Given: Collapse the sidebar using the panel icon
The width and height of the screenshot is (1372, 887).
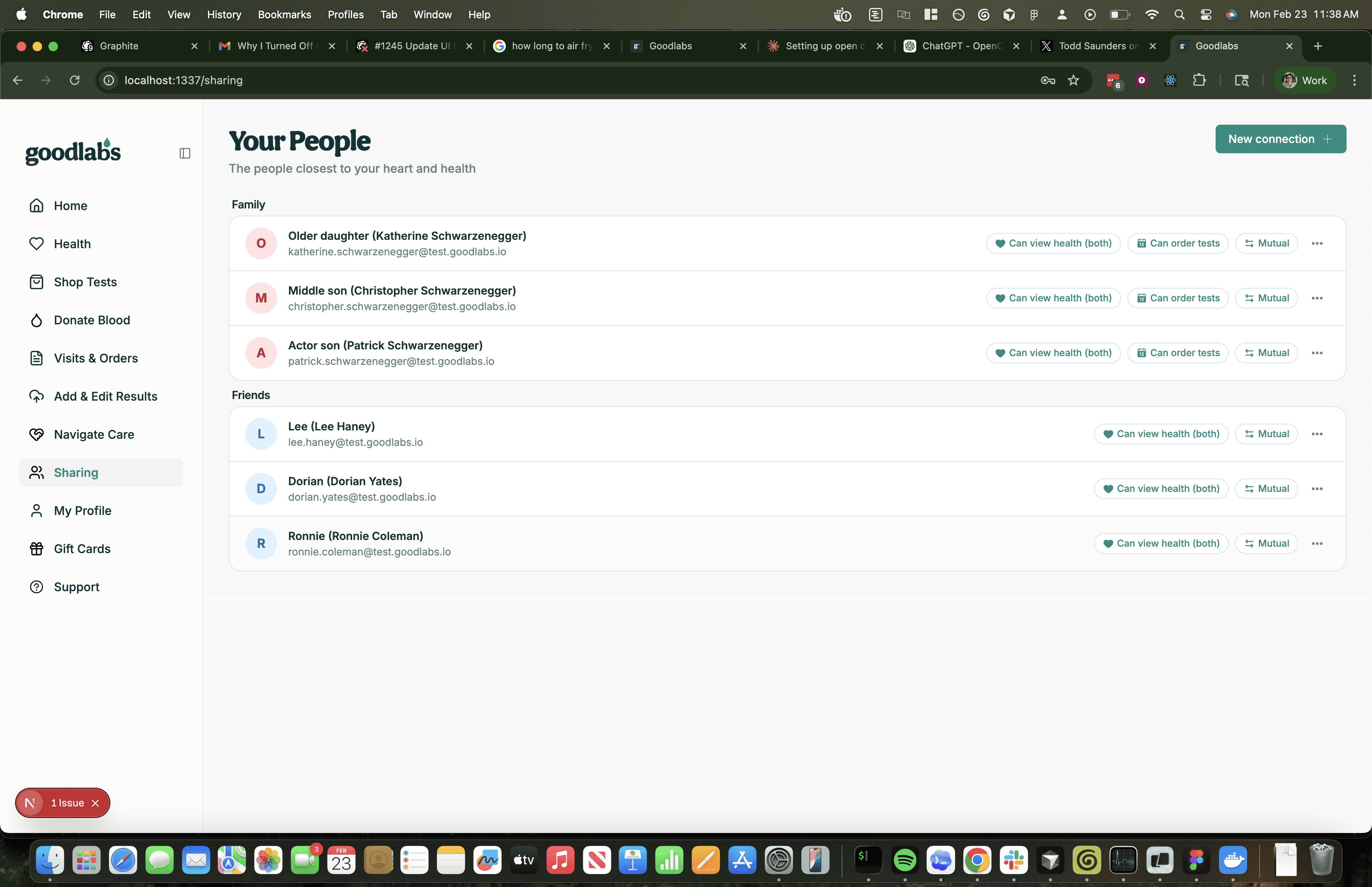Looking at the screenshot, I should (x=184, y=153).
